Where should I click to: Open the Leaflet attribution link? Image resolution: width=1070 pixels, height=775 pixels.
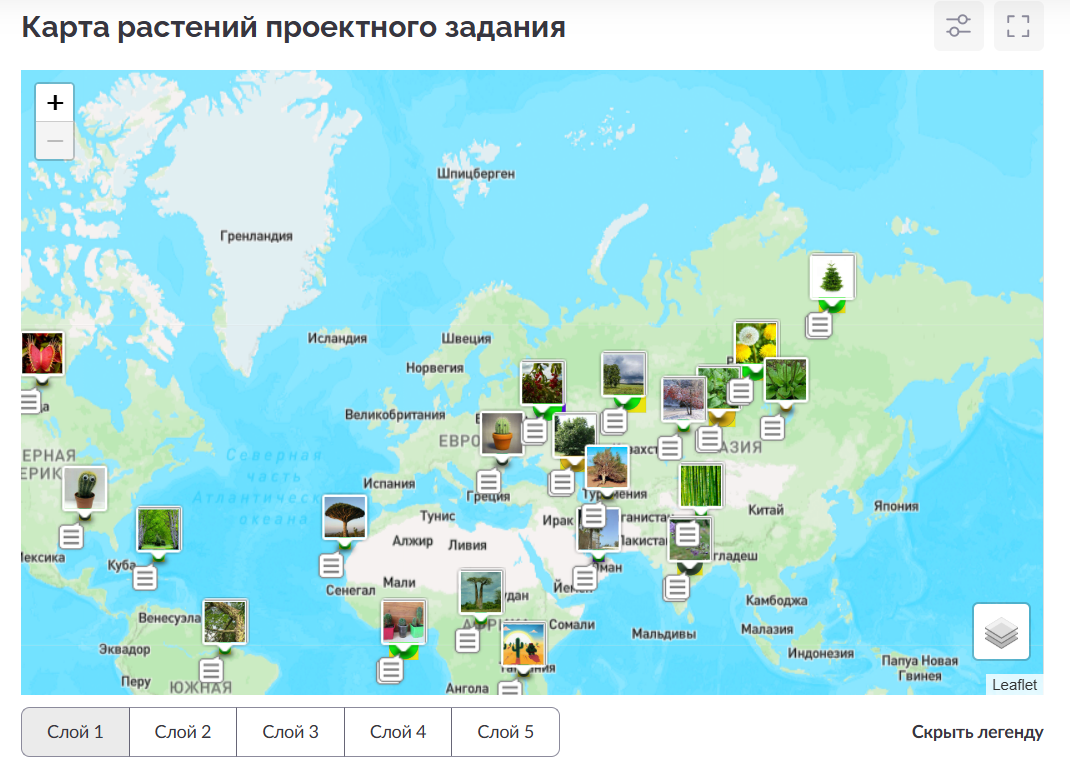[1015, 685]
